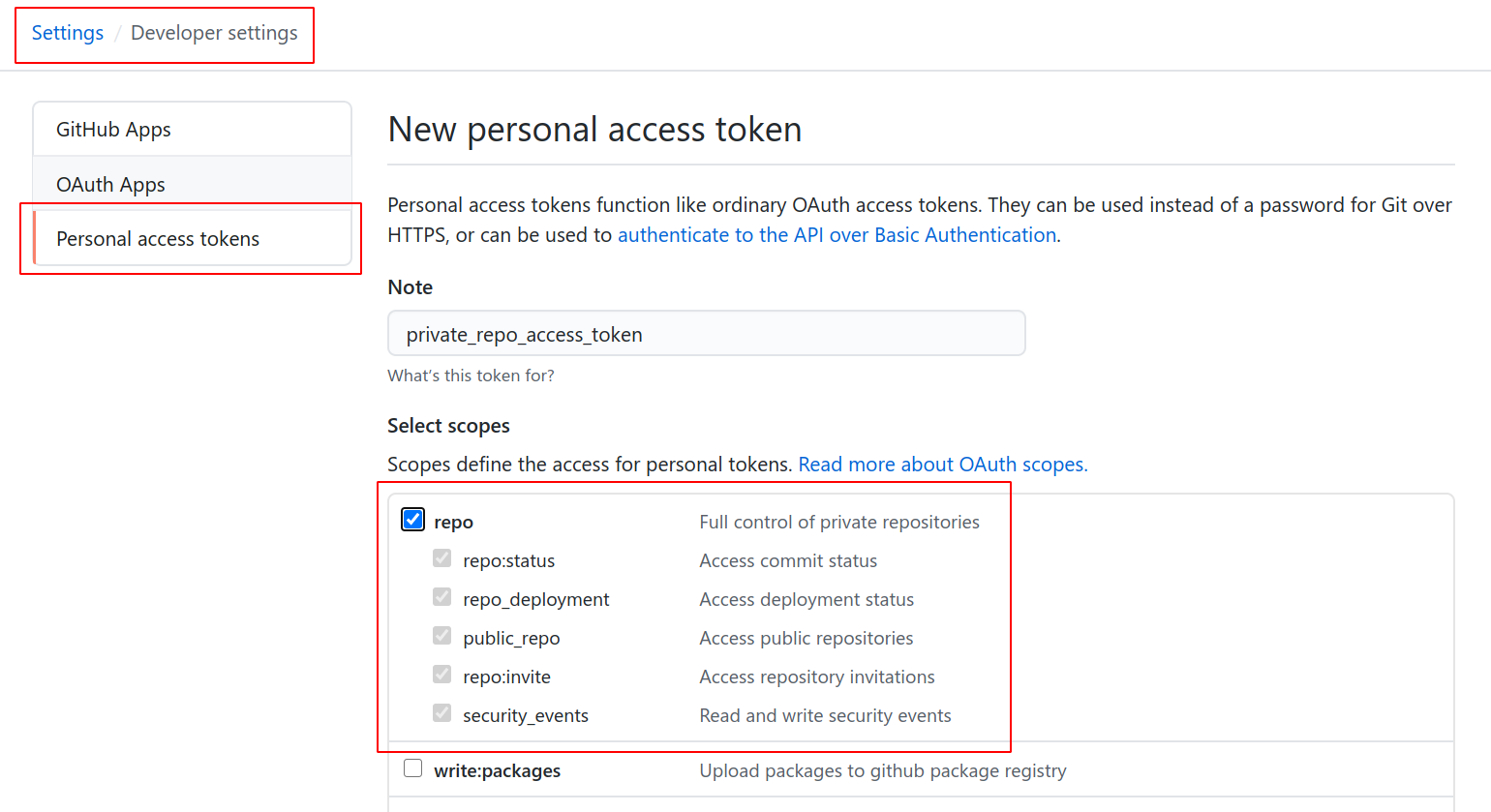The image size is (1491, 812).
Task: Toggle the repo_deployment checkbox
Action: click(442, 597)
